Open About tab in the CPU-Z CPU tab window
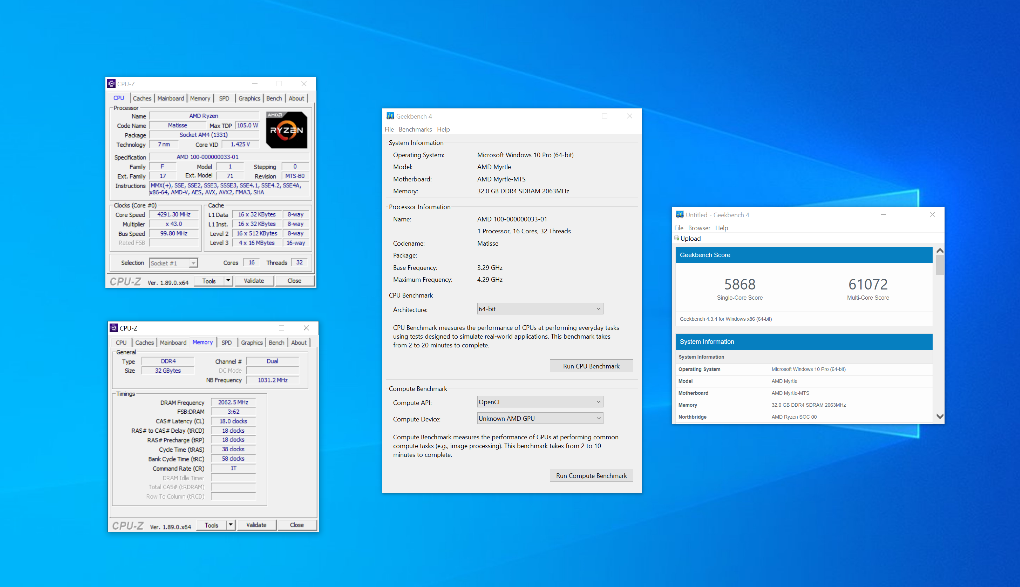Screen dimensions: 1020x587 pos(297,98)
